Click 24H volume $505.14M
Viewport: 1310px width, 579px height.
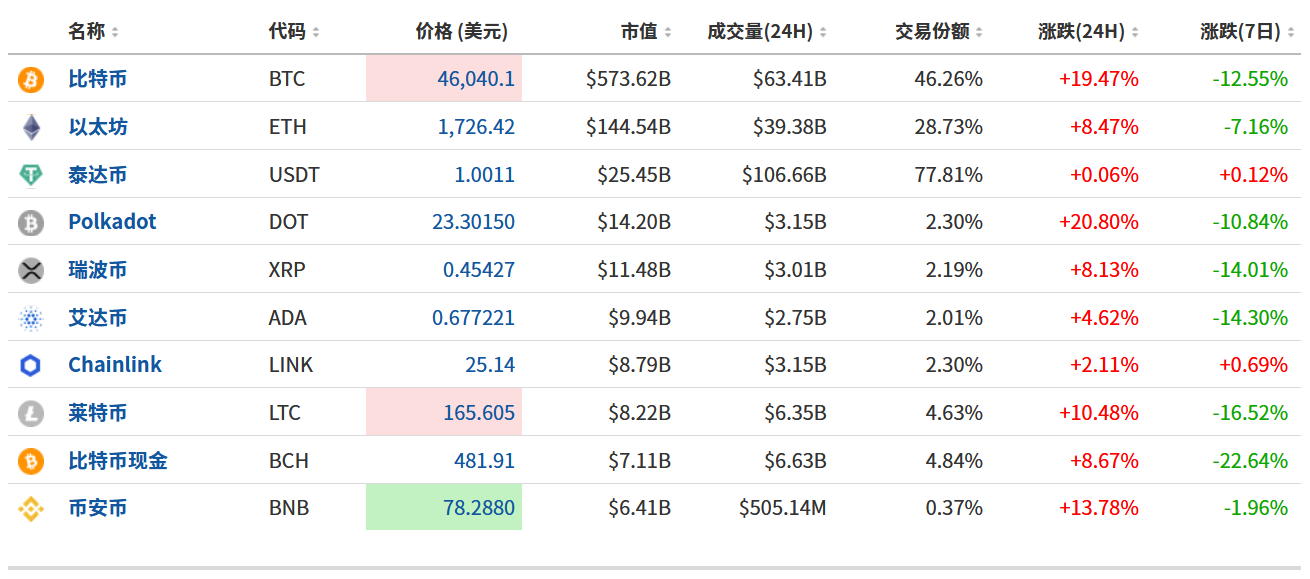click(783, 509)
